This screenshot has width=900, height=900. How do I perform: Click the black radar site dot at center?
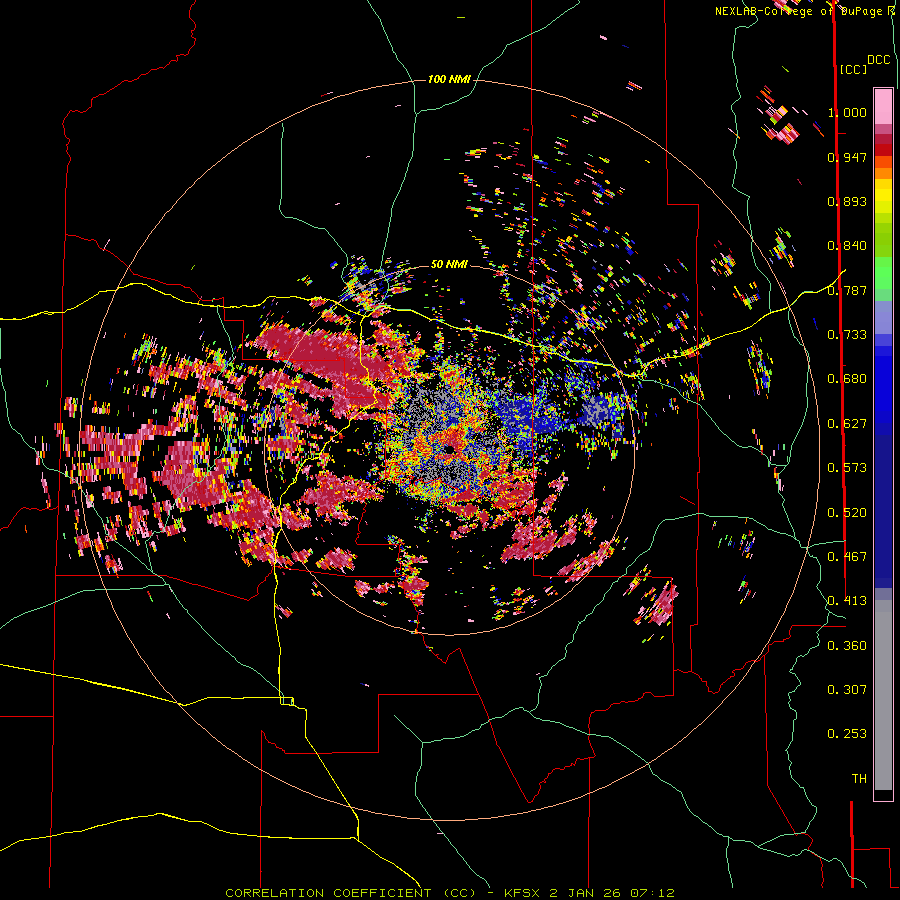[449, 449]
